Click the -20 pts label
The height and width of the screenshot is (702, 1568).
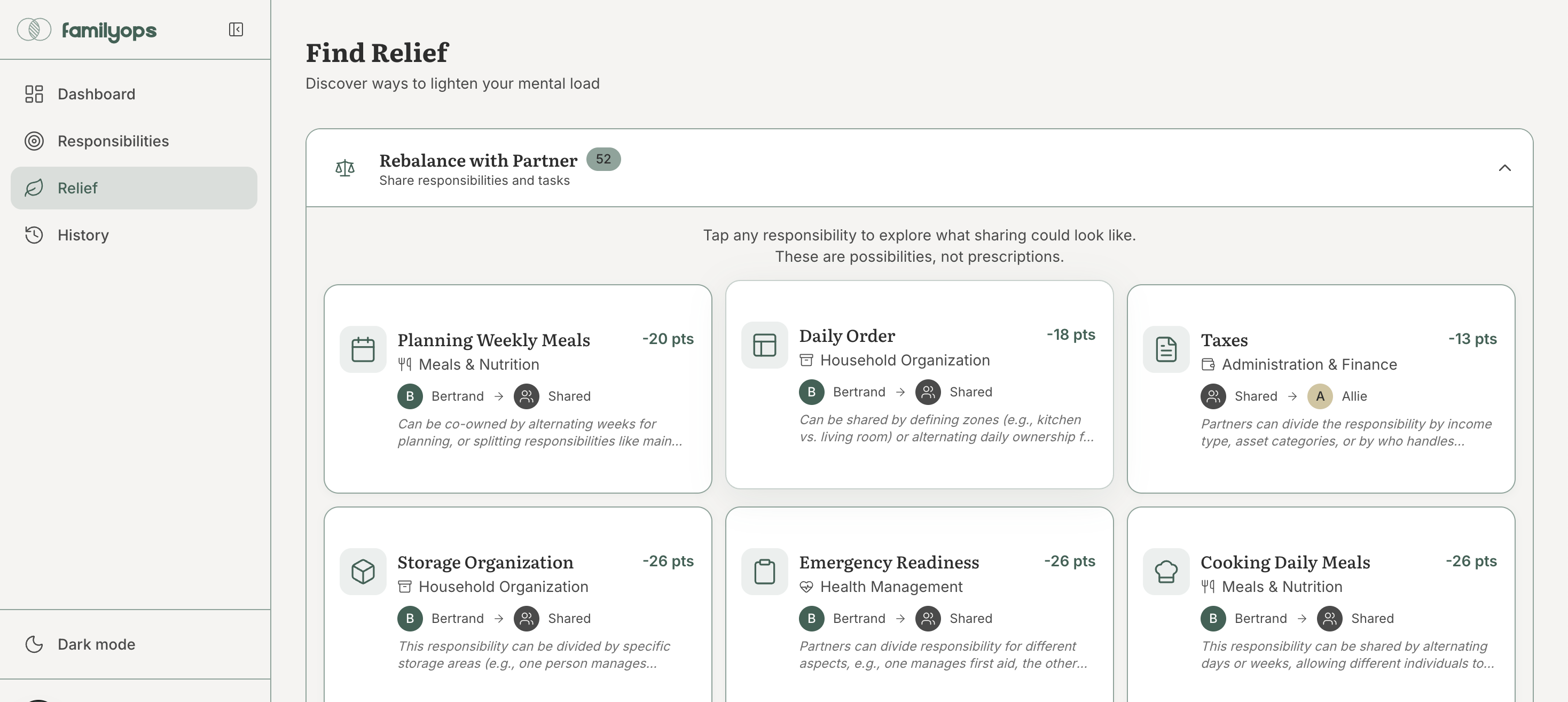(x=668, y=339)
